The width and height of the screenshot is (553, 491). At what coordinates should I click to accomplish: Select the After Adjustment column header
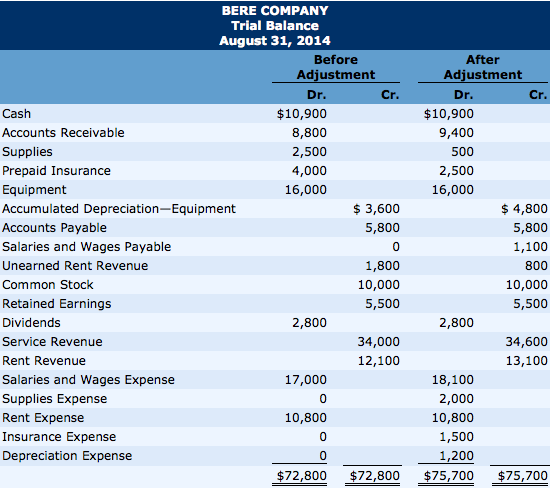(x=482, y=67)
